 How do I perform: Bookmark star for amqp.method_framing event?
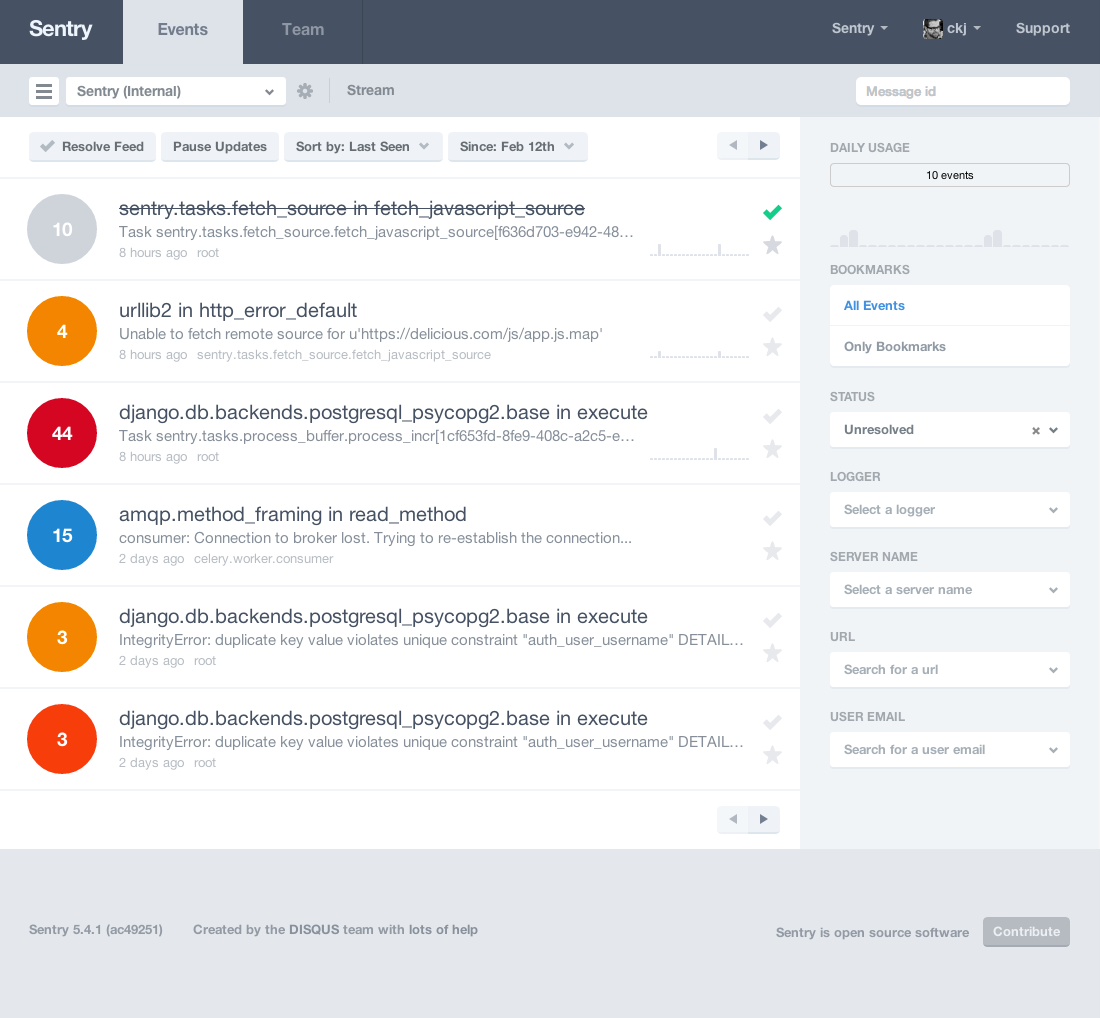point(772,551)
